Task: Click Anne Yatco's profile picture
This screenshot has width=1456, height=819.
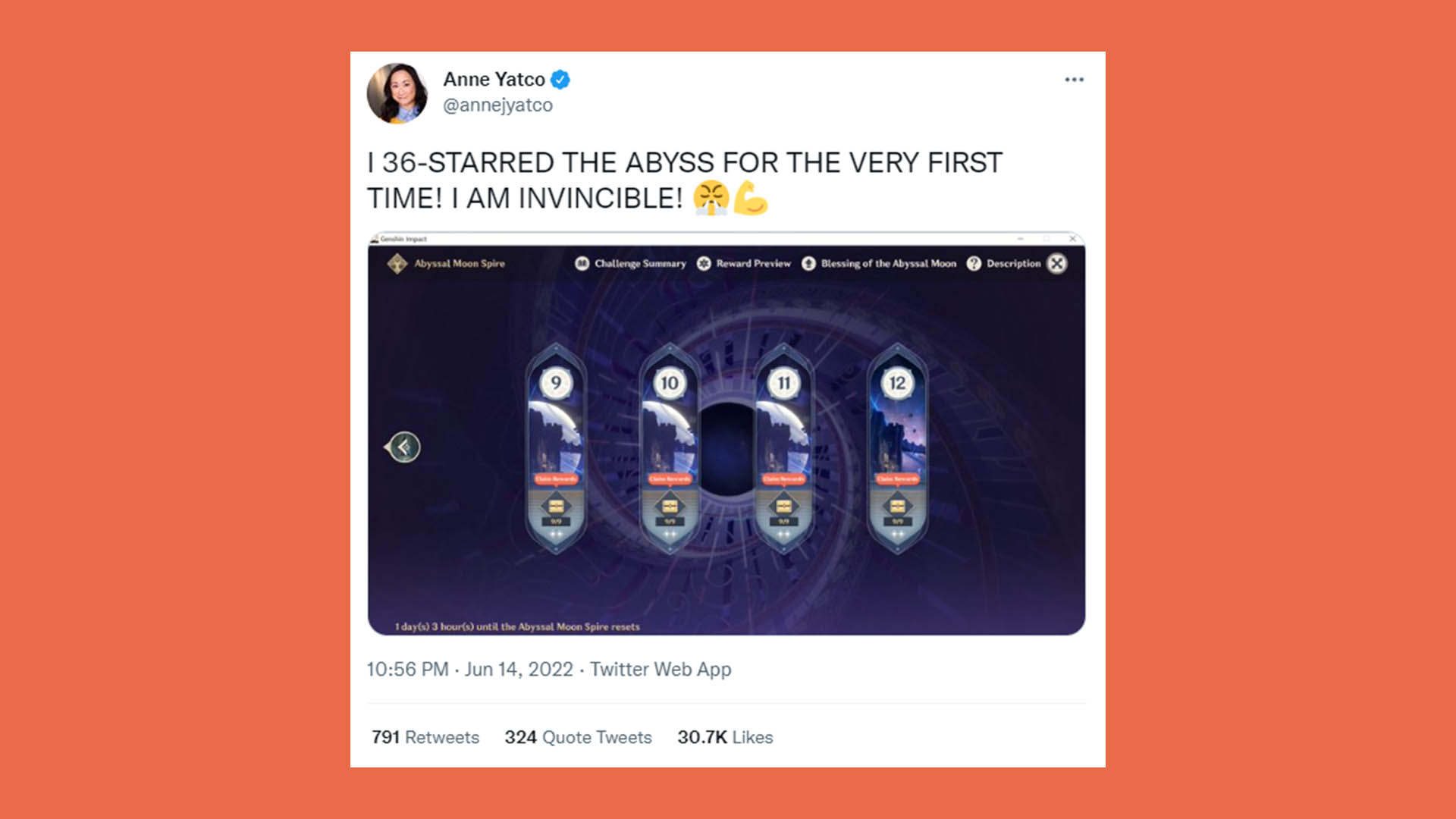Action: point(397,93)
